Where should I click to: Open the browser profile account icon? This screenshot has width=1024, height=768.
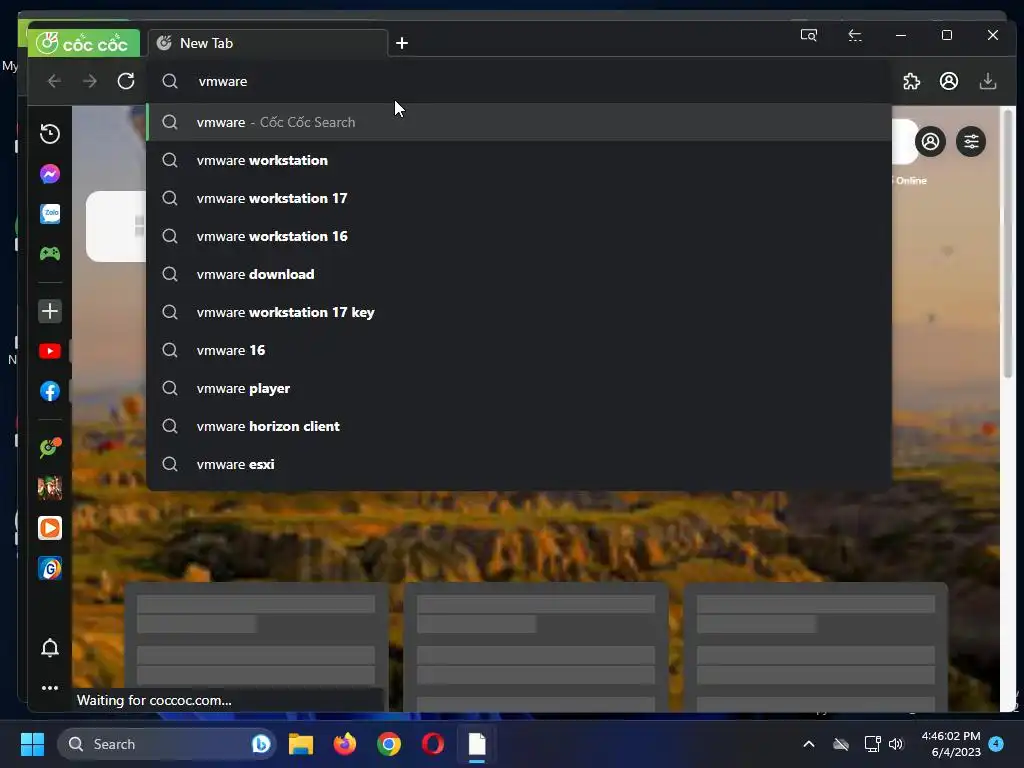pos(949,81)
